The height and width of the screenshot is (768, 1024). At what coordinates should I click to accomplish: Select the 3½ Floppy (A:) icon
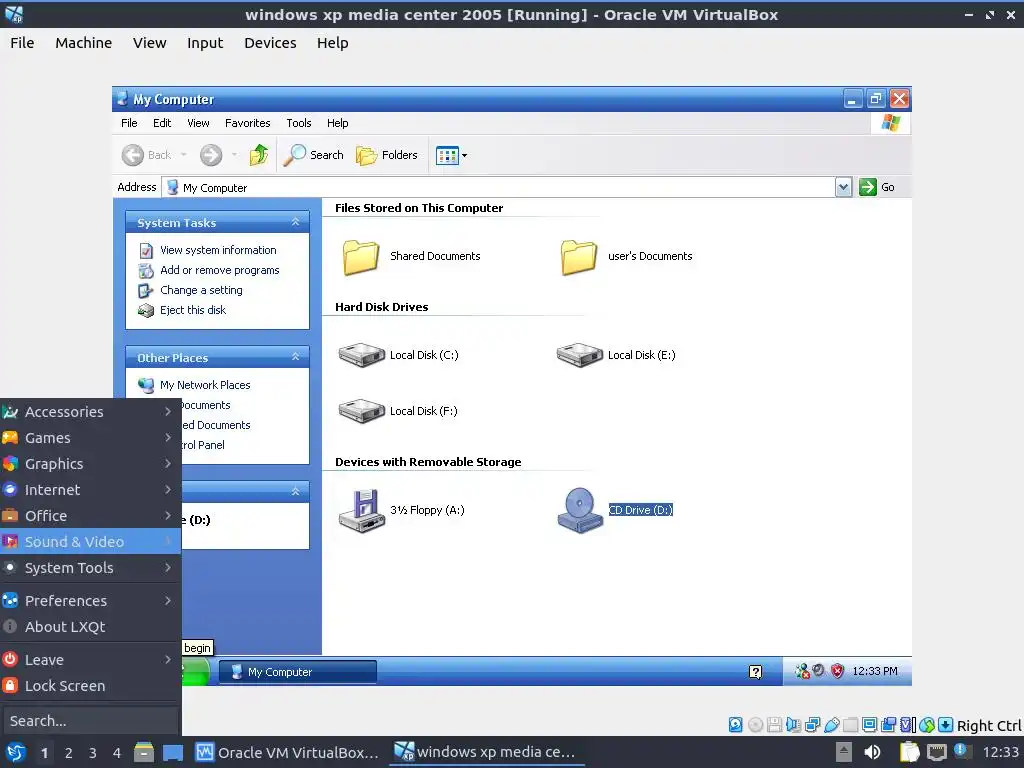pos(362,511)
